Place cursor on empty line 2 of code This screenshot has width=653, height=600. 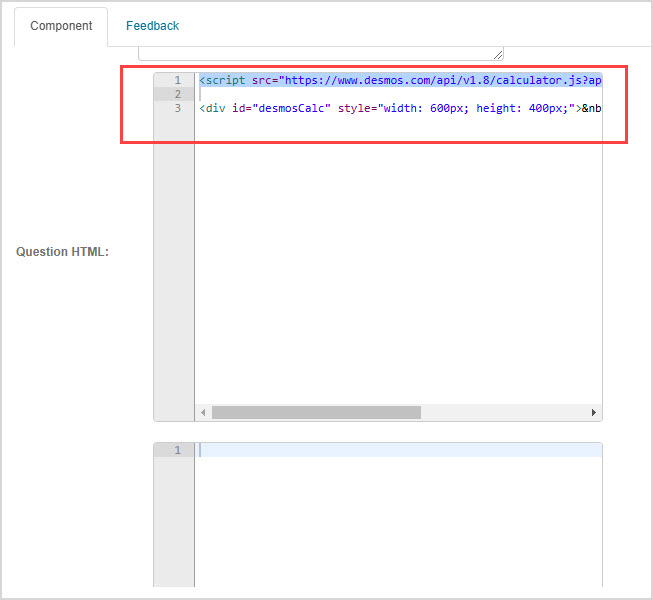400,94
